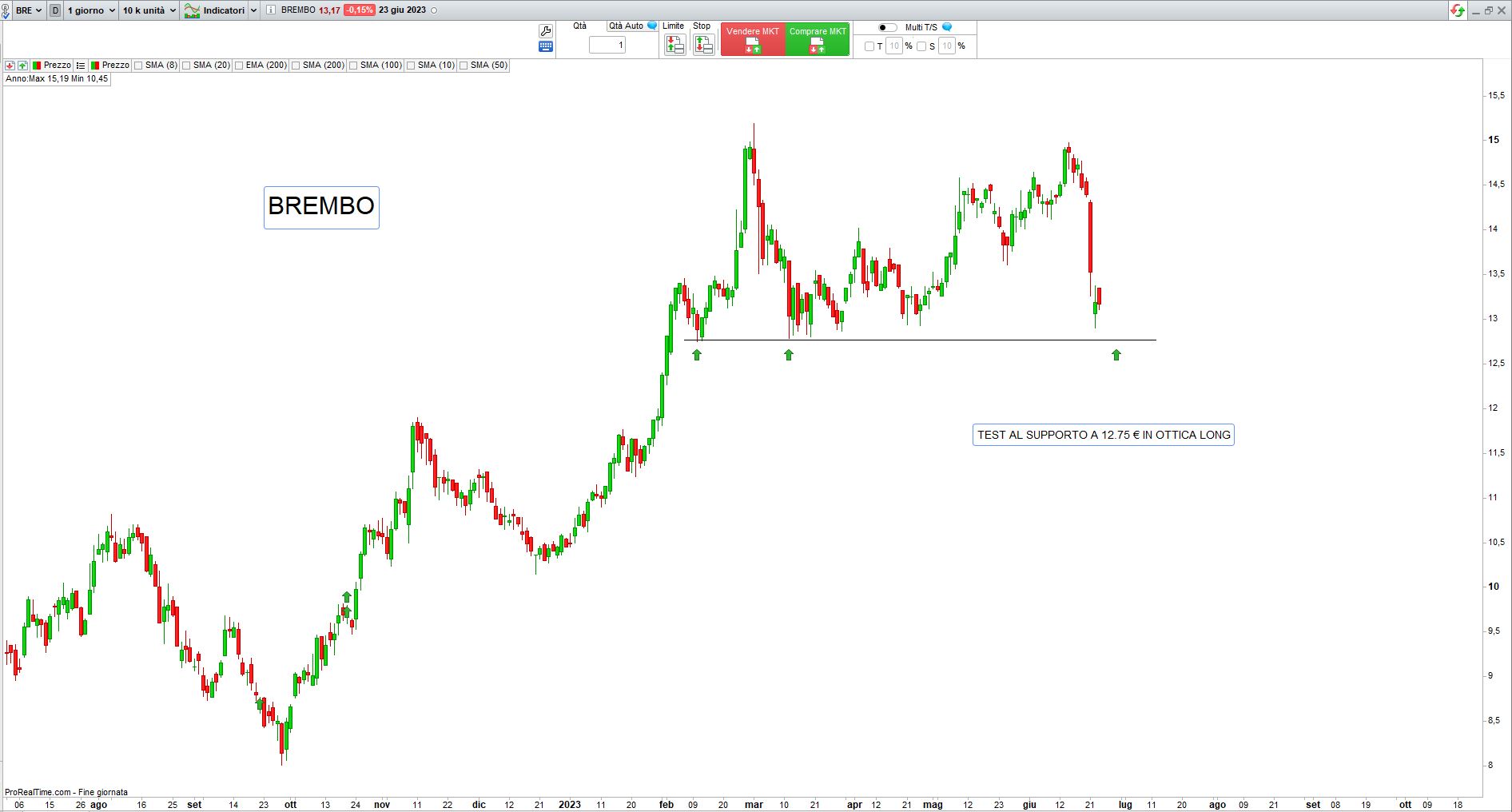Image resolution: width=1512 pixels, height=812 pixels.
Task: Enable the EMA (200) checkbox
Action: [239, 66]
